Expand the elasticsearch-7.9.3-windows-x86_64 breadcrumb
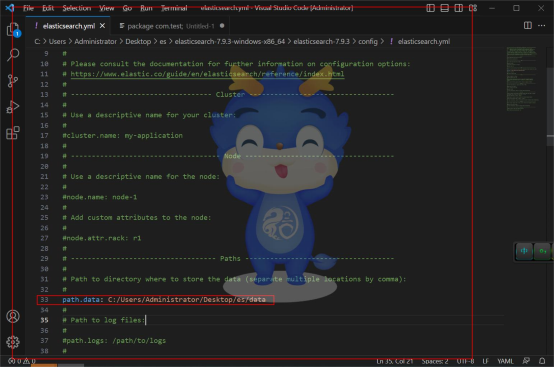The image size is (554, 367). [x=230, y=42]
